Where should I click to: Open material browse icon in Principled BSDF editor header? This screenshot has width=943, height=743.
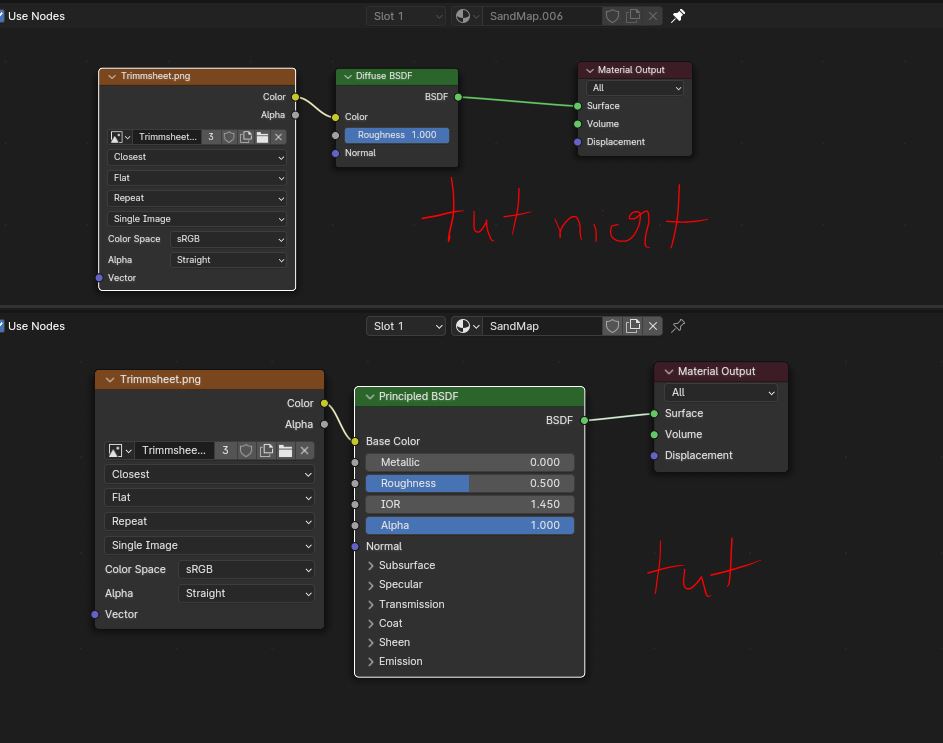(x=466, y=326)
